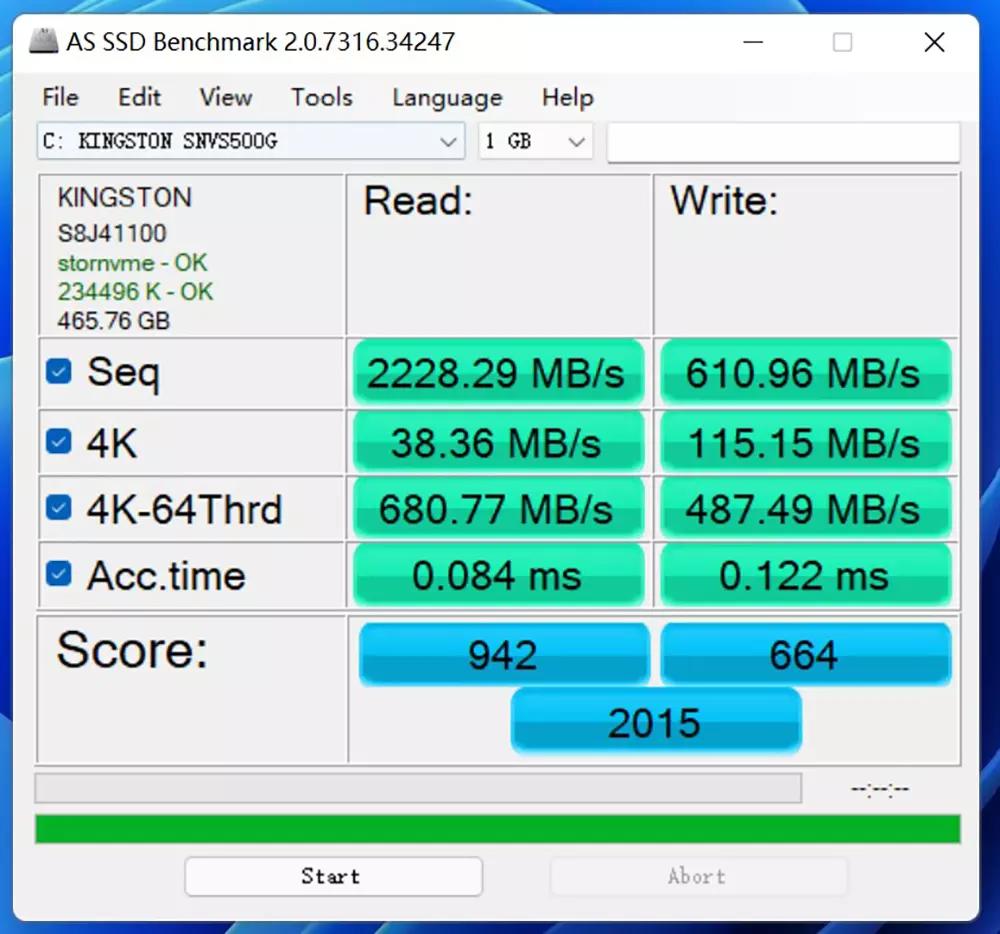
Task: Click the disabled Abort button
Action: pyautogui.click(x=698, y=876)
